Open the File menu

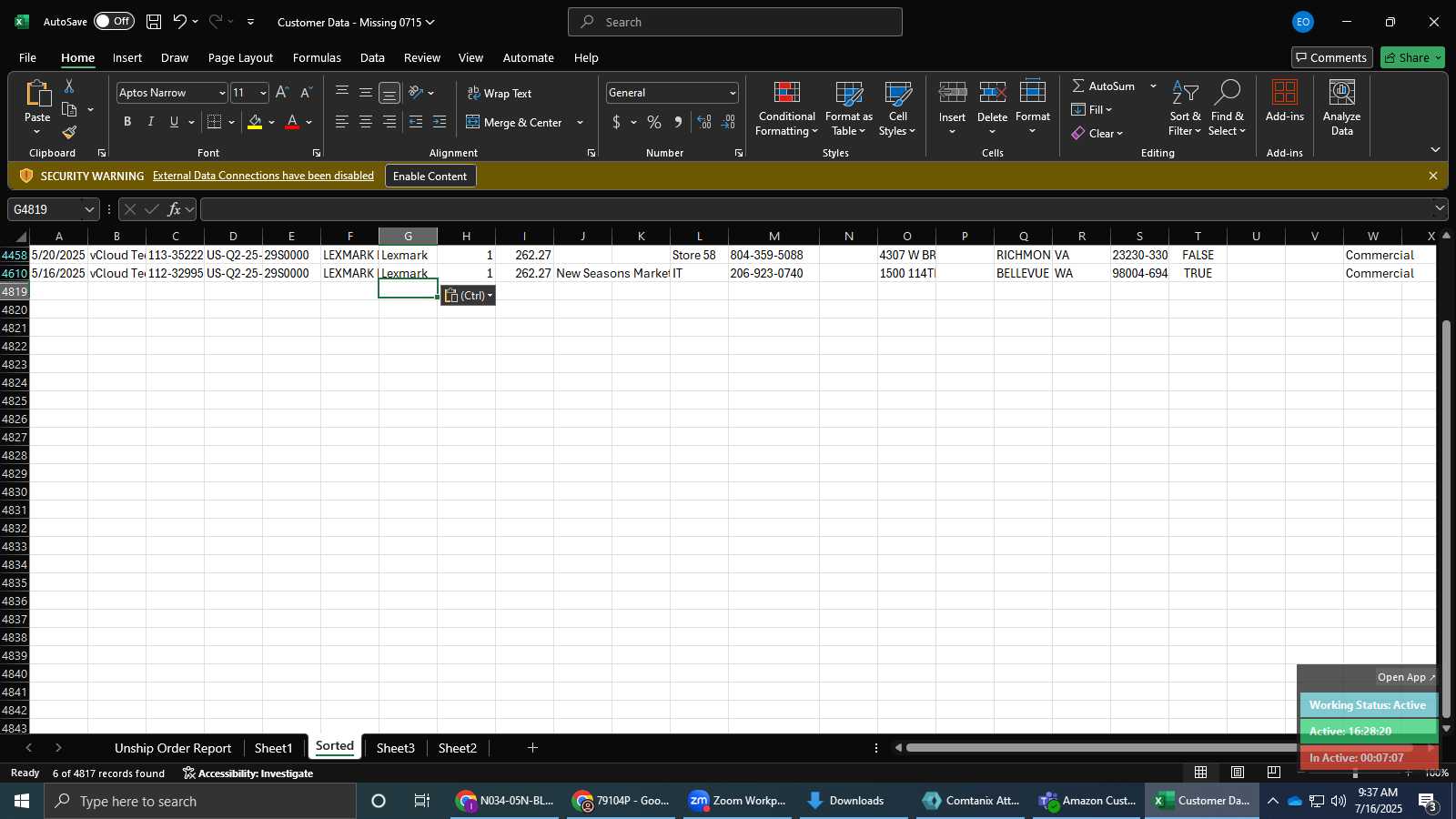[x=27, y=57]
